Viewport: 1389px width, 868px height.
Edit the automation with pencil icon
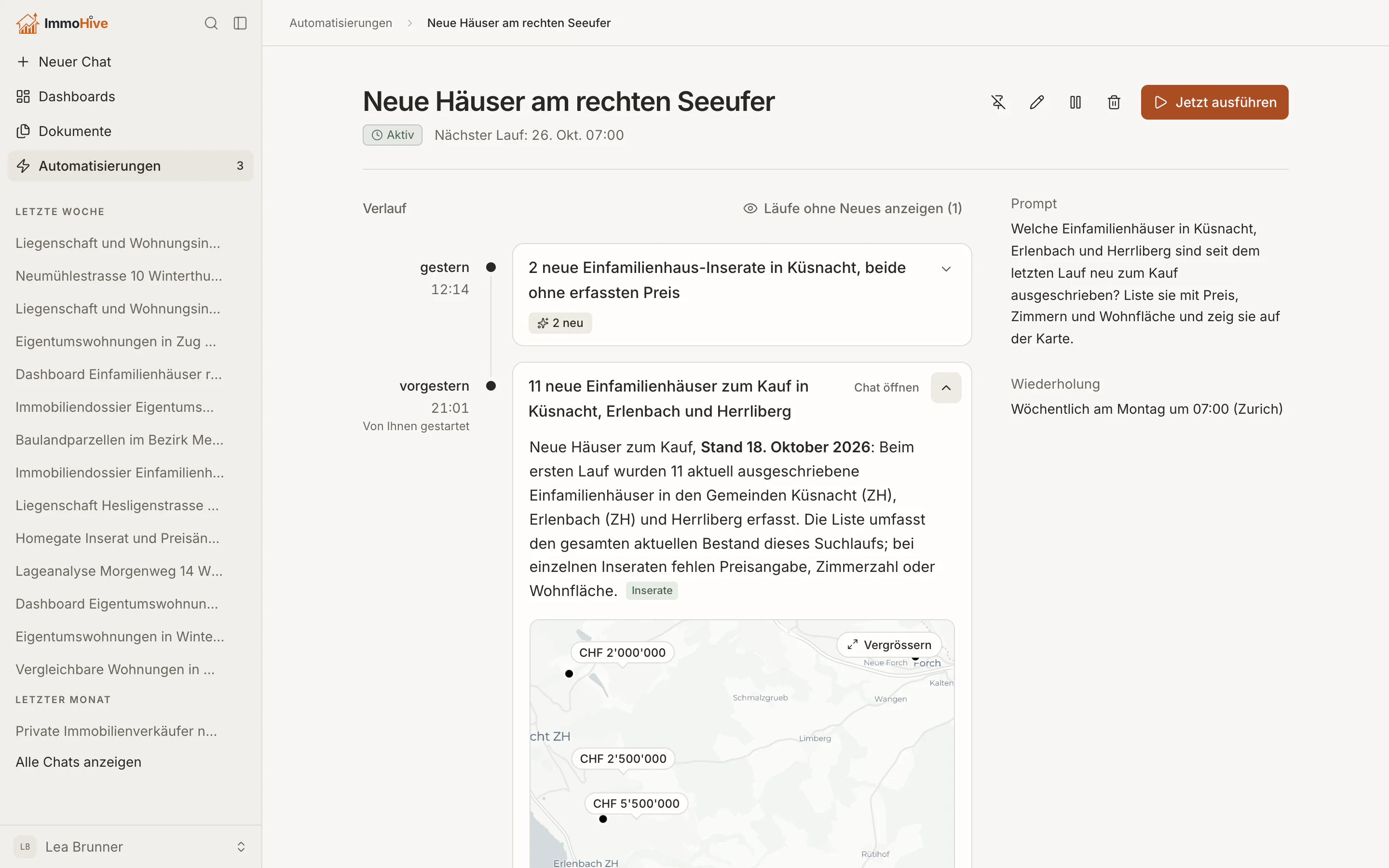point(1036,102)
